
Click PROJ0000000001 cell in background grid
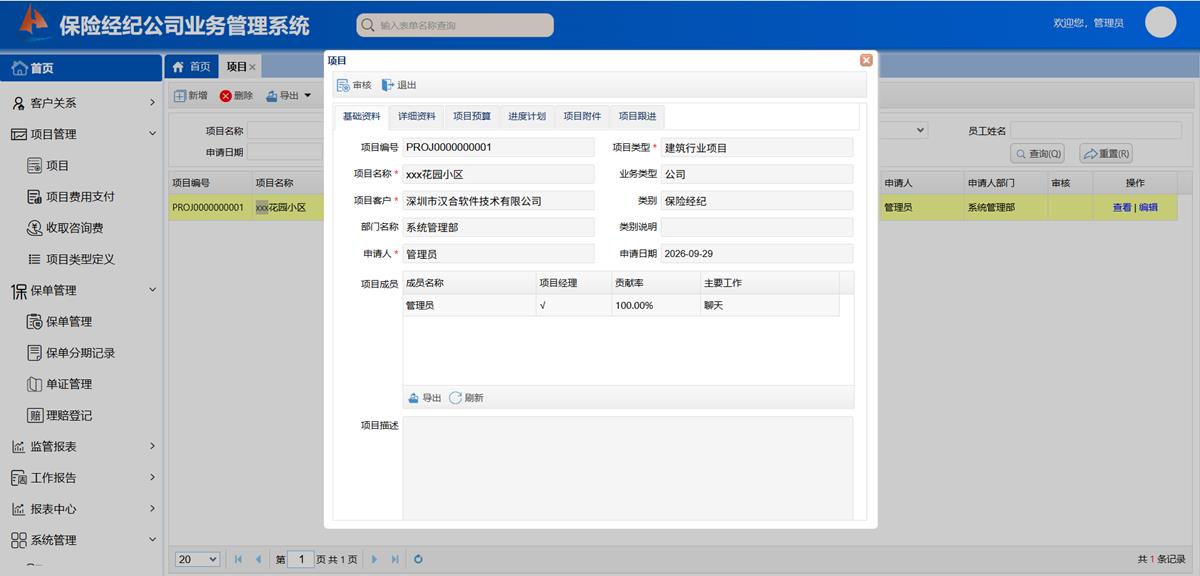208,208
